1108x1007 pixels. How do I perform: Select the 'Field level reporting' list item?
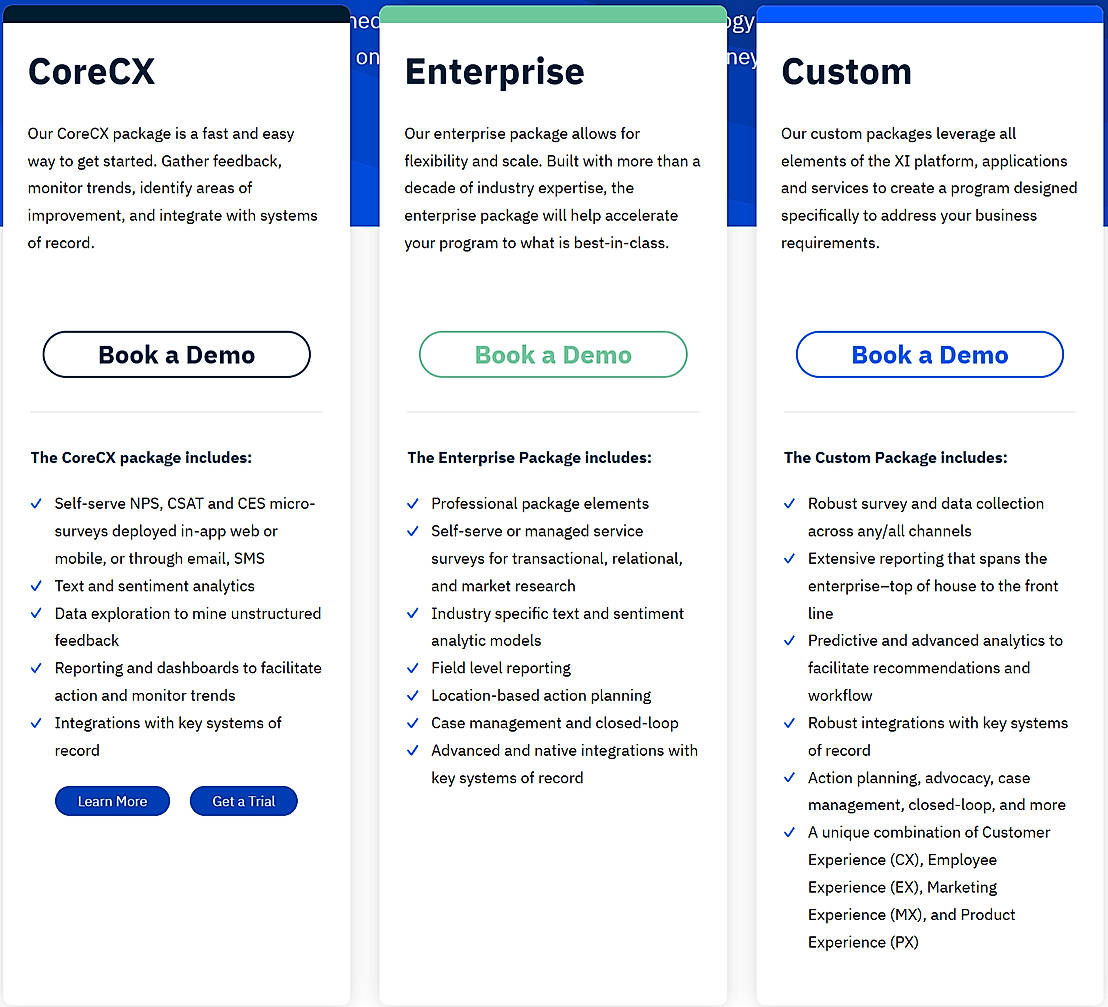click(x=501, y=668)
